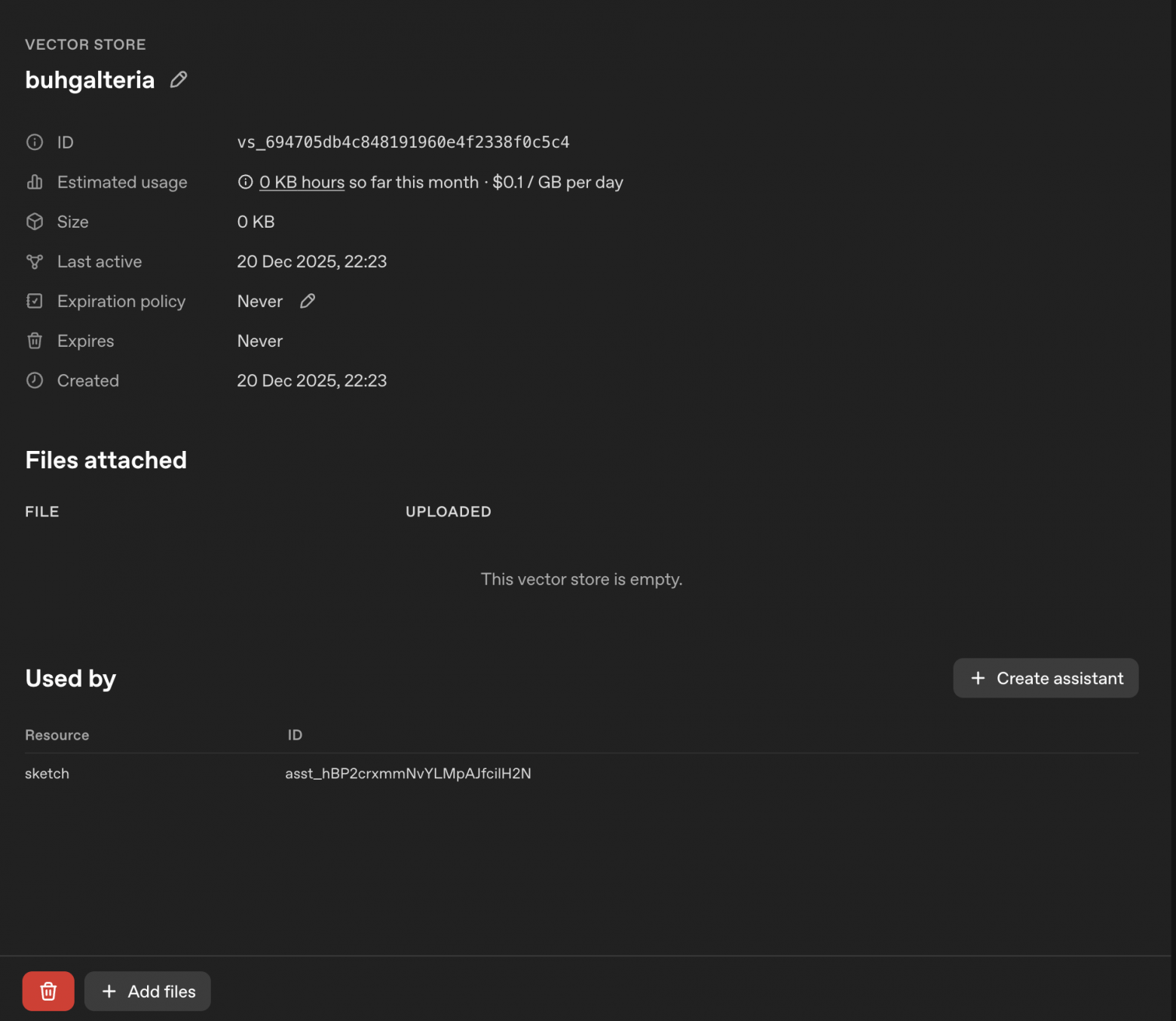Click the 'This vector store is empty.' message
This screenshot has width=1176, height=1021.
(x=582, y=579)
